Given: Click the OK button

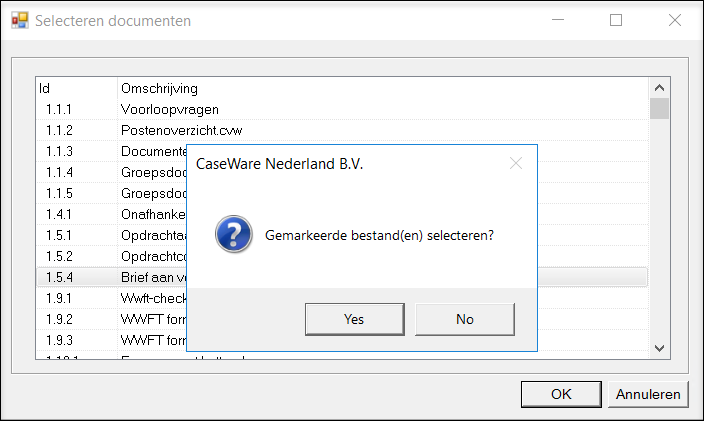Looking at the screenshot, I should click(561, 394).
